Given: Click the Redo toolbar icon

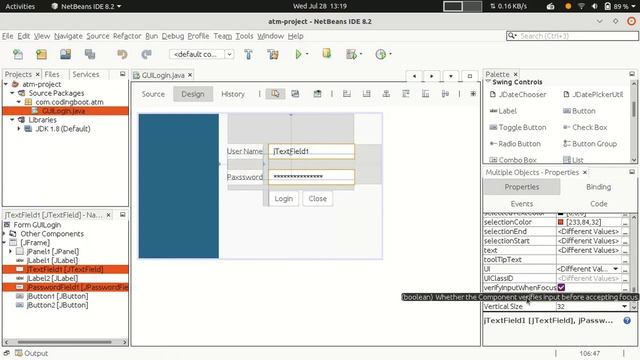Looking at the screenshot, I should click(146, 54).
